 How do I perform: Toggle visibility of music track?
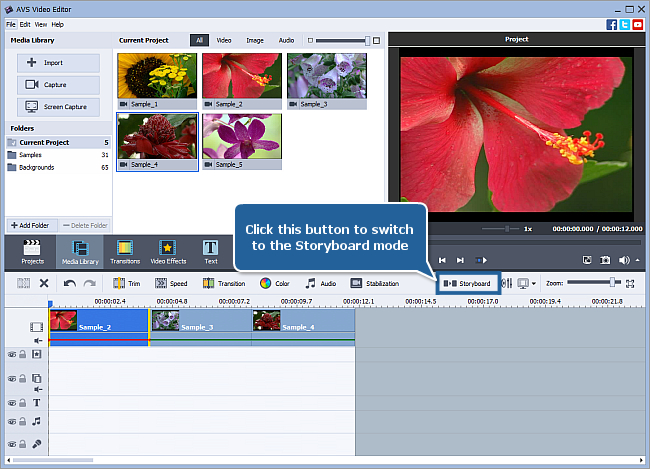[12, 422]
